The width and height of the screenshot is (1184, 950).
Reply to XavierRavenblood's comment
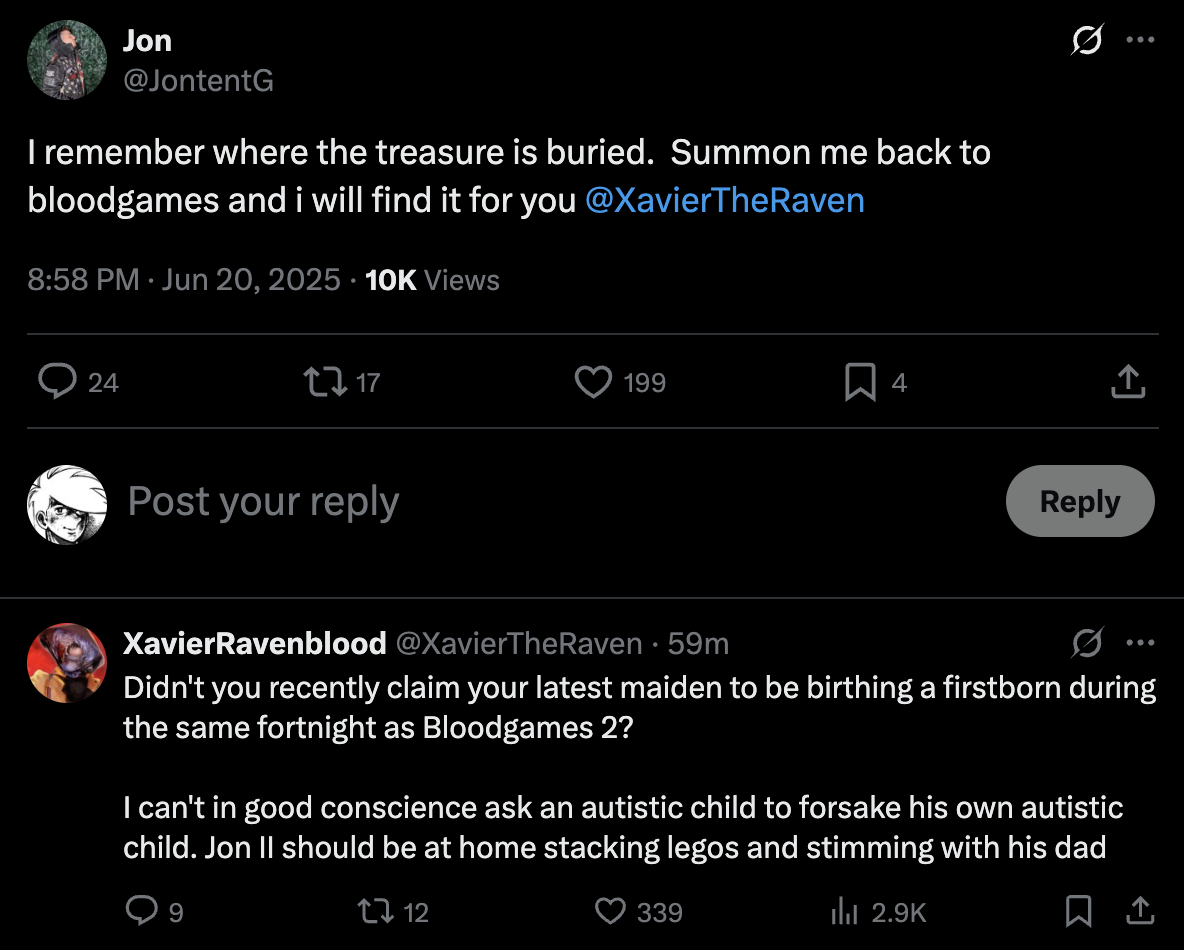[141, 911]
